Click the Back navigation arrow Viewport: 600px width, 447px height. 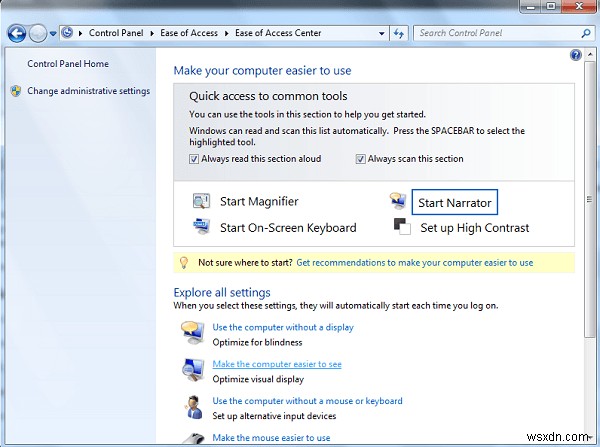16,34
